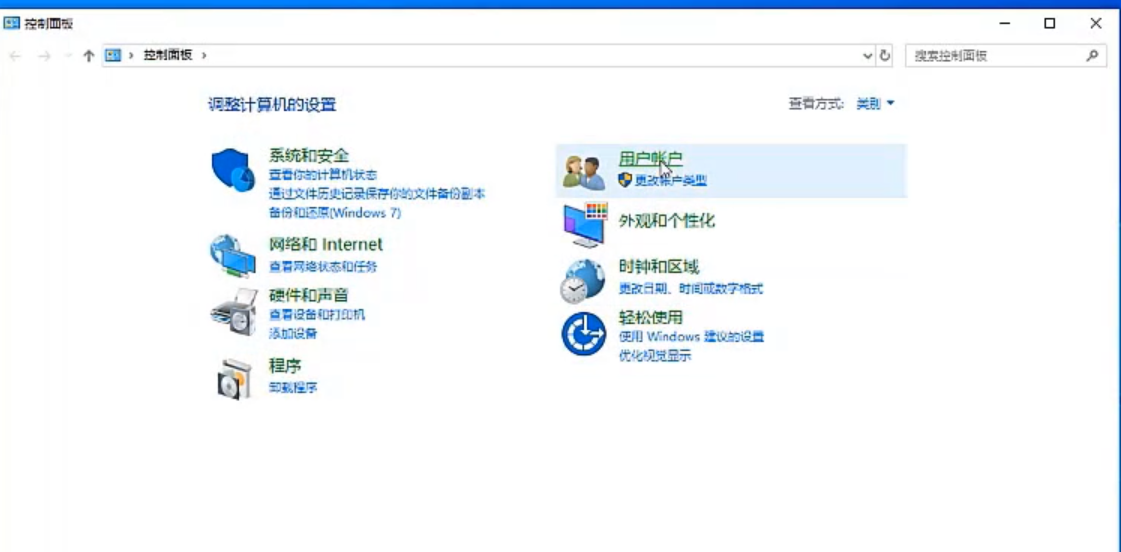1121x552 pixels.
Task: Open the 卸载程序 link
Action: tap(293, 388)
